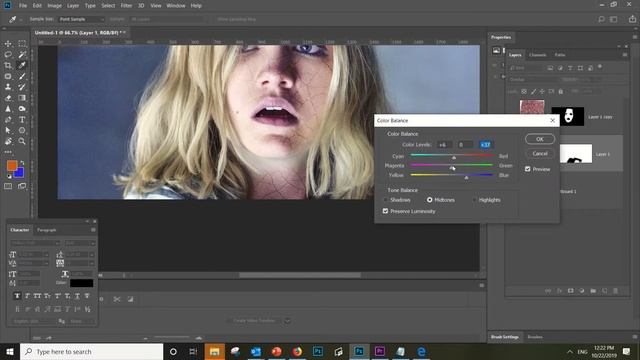The image size is (640, 360).
Task: Click the orange foreground color swatch
Action: tap(12, 165)
